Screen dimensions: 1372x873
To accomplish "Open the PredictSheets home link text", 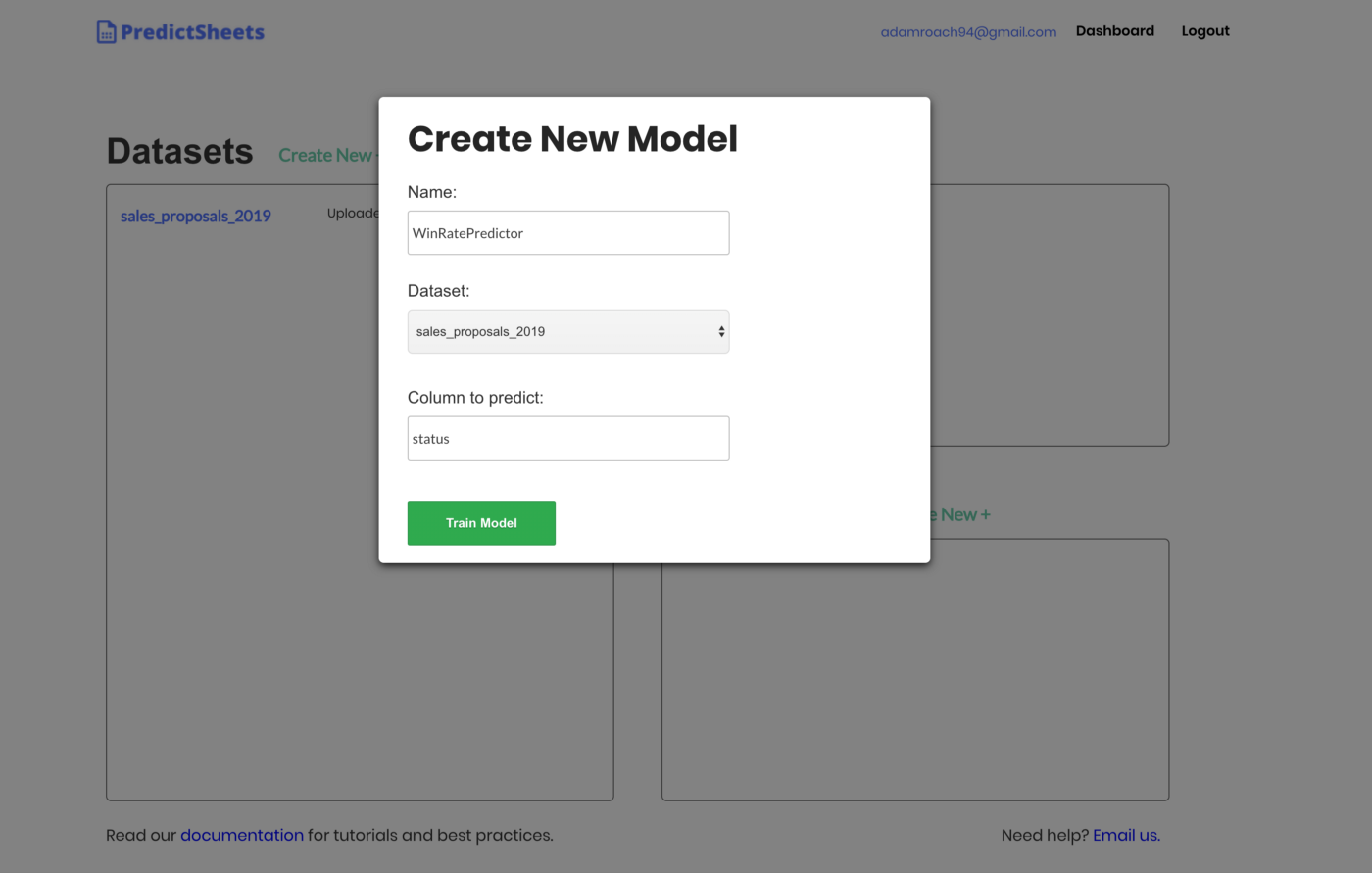I will point(192,32).
